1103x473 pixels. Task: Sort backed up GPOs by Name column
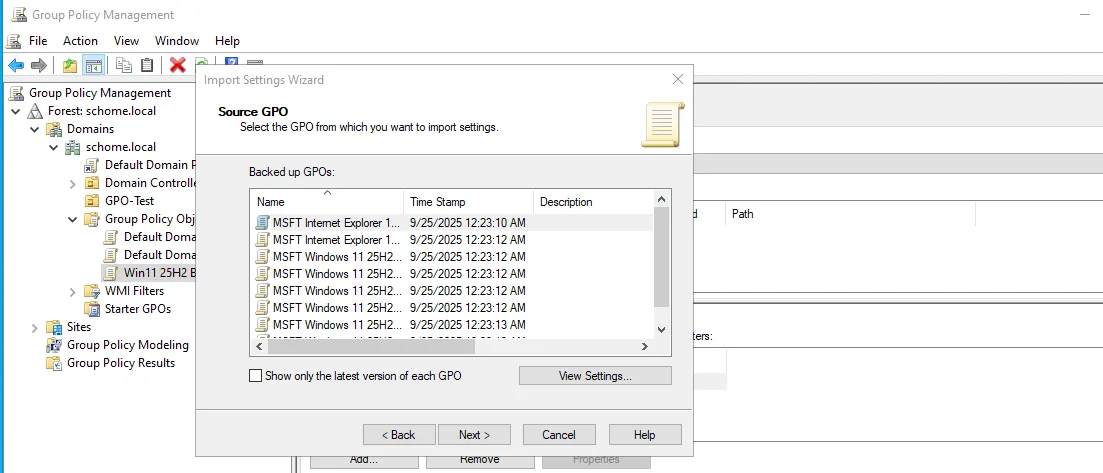pyautogui.click(x=327, y=202)
